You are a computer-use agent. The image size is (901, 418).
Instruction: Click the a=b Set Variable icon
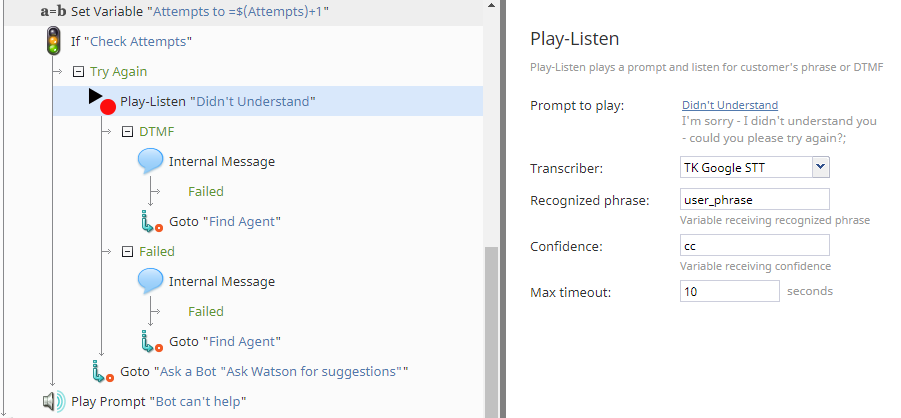pyautogui.click(x=53, y=11)
